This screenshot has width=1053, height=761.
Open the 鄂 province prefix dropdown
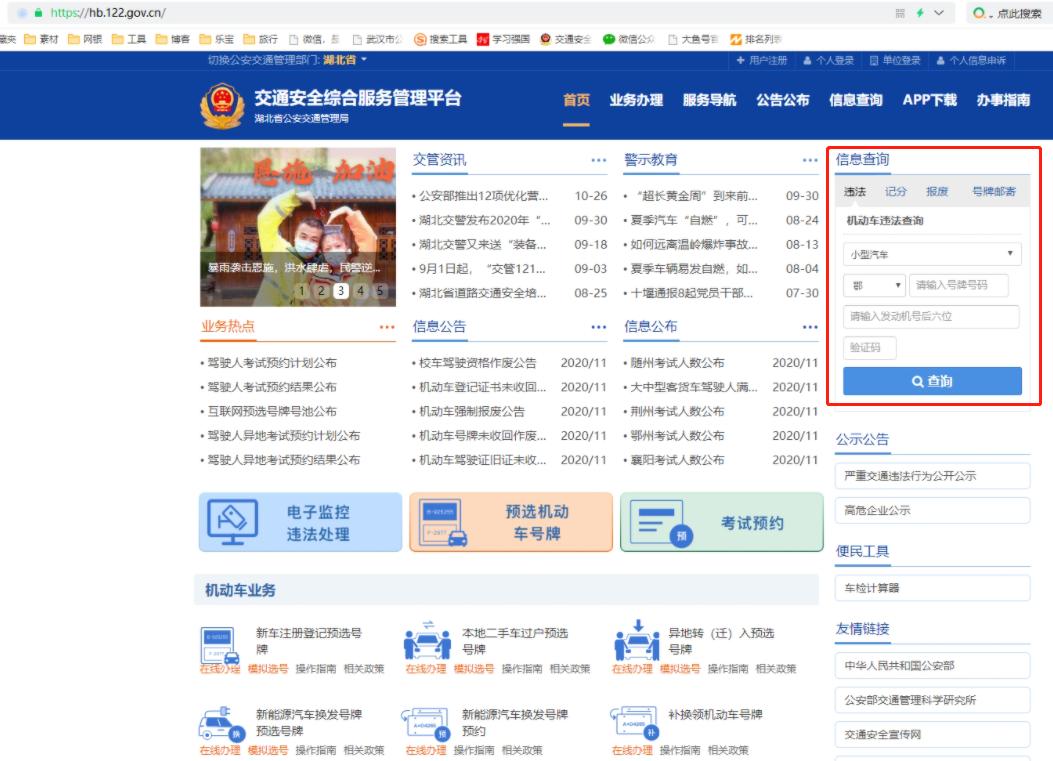coord(873,285)
